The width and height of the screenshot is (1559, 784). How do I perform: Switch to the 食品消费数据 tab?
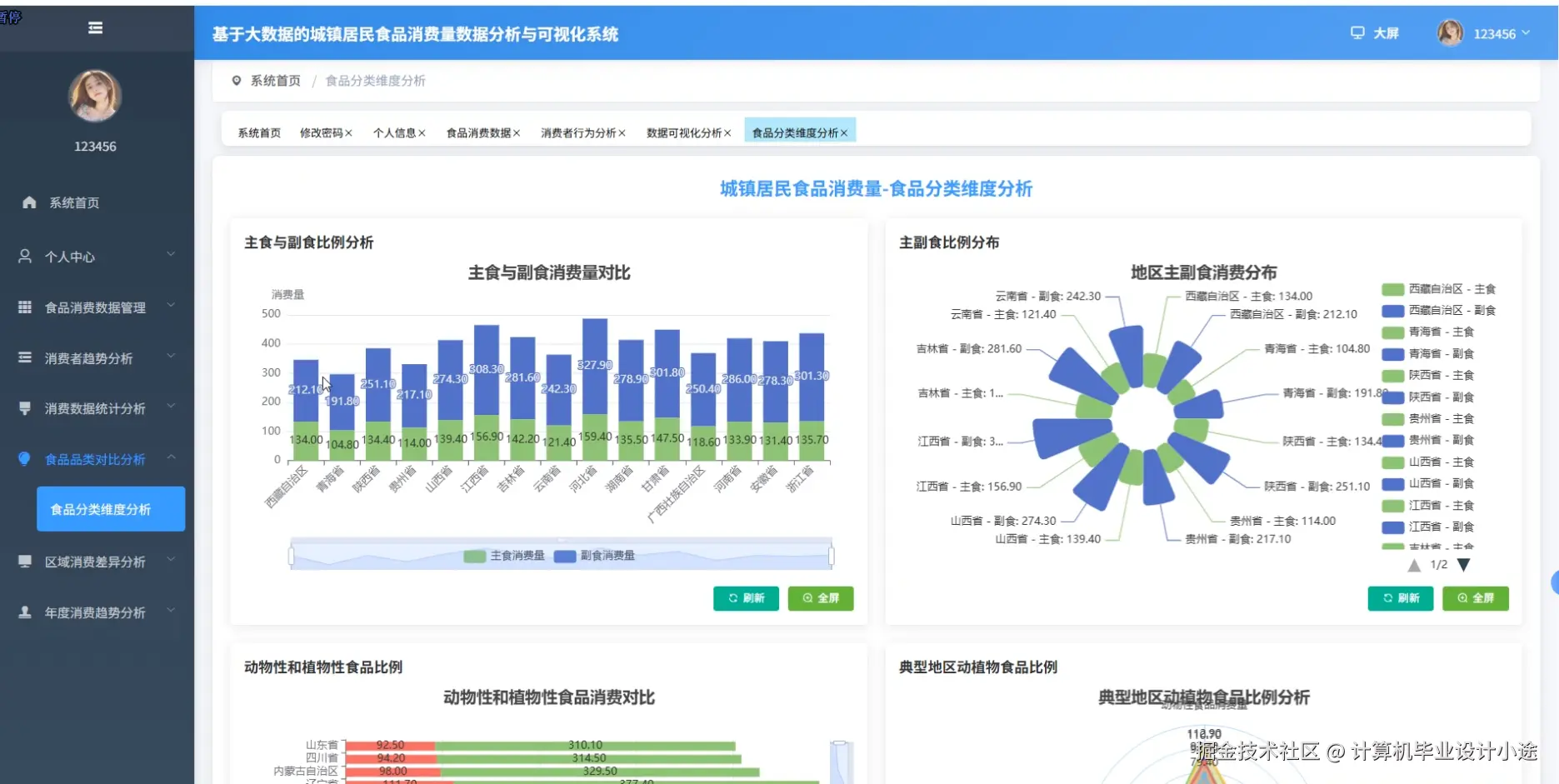[478, 133]
